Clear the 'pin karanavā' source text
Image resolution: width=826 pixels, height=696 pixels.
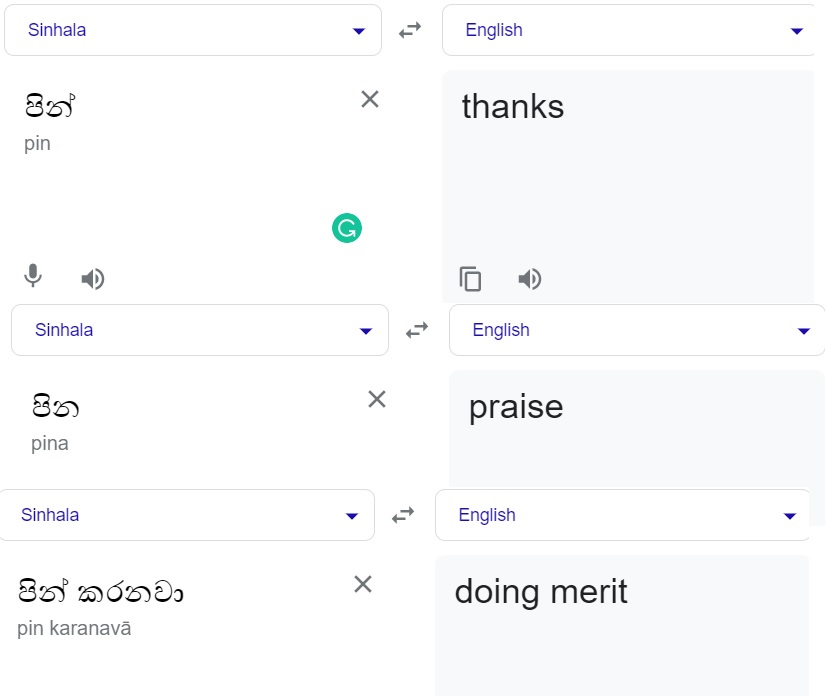[x=363, y=584]
